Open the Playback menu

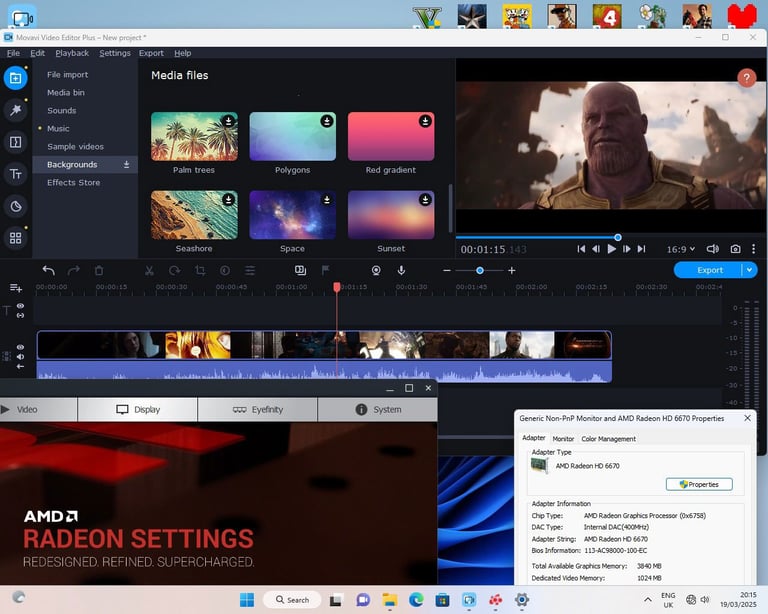tap(72, 53)
